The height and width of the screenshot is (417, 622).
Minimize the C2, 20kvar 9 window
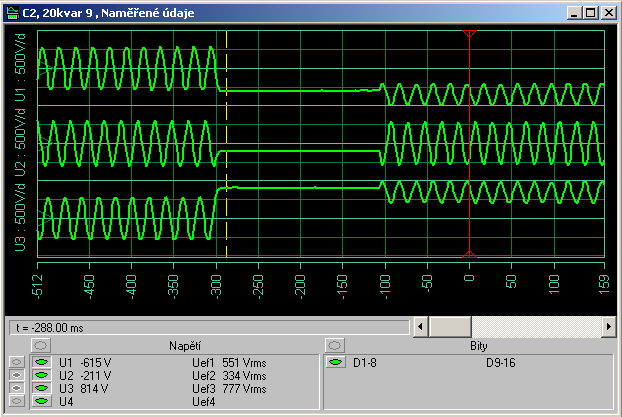pyautogui.click(x=574, y=13)
